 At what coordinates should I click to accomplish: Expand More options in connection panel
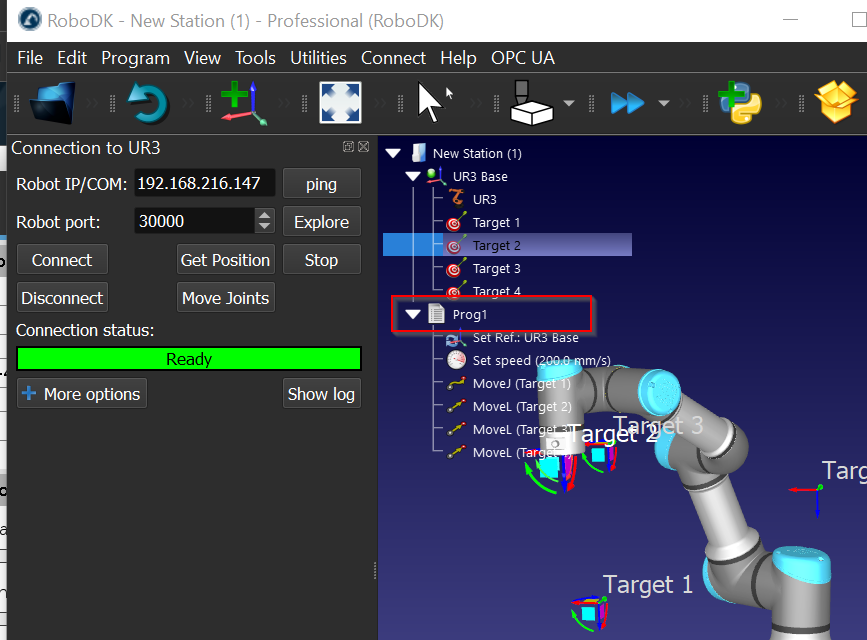click(82, 394)
